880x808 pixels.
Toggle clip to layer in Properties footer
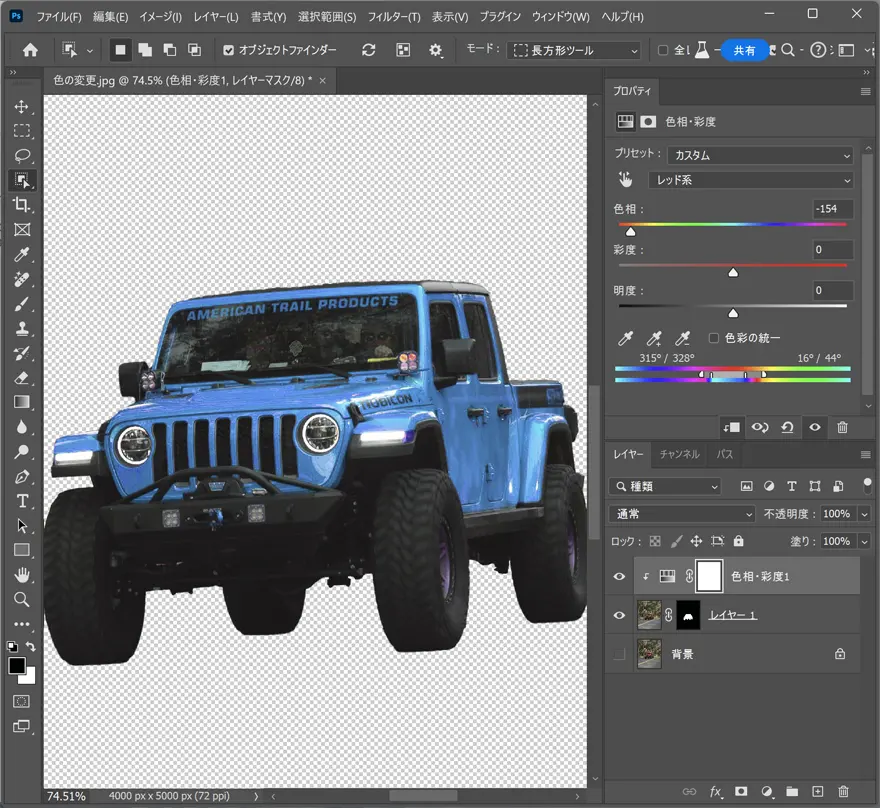[x=731, y=428]
